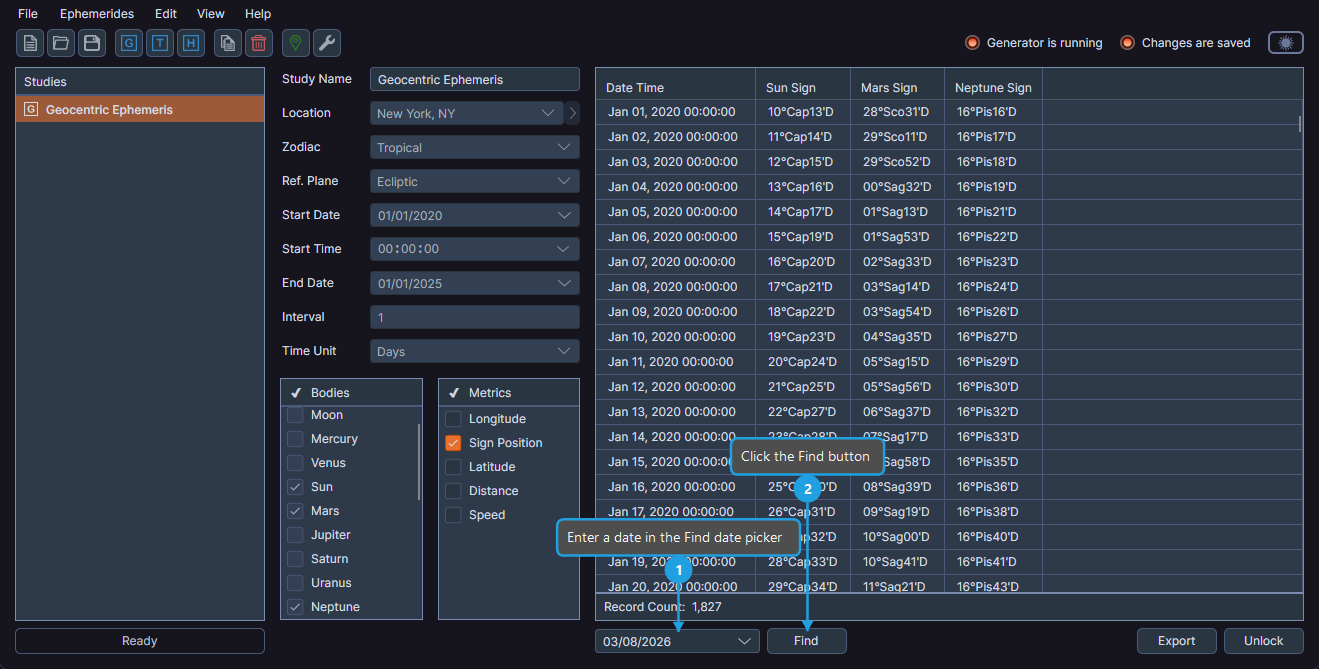Open the Zodiac dropdown

474,146
